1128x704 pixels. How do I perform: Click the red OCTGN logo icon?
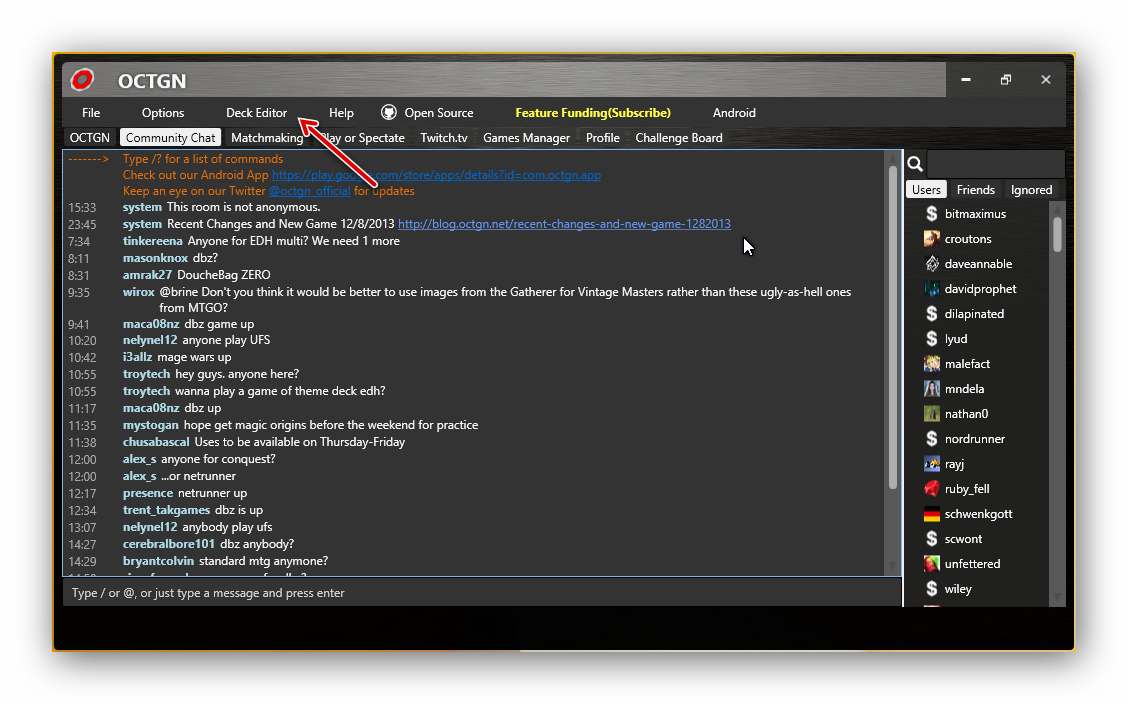click(82, 80)
